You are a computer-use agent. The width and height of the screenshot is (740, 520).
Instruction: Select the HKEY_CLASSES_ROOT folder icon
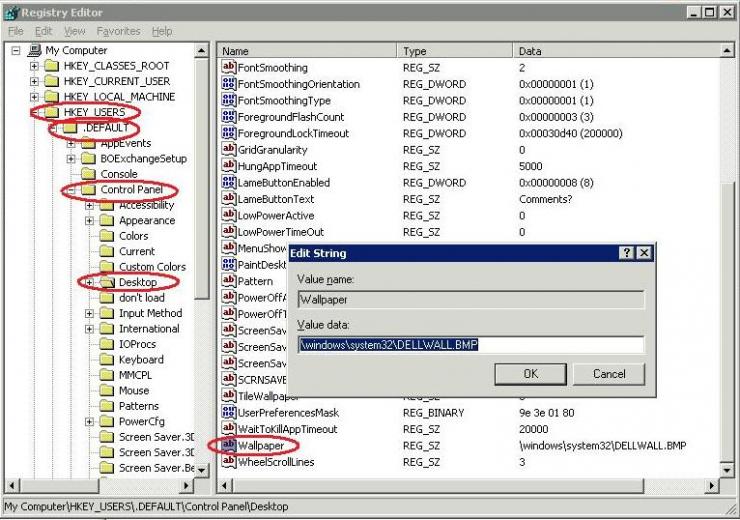pyautogui.click(x=51, y=66)
